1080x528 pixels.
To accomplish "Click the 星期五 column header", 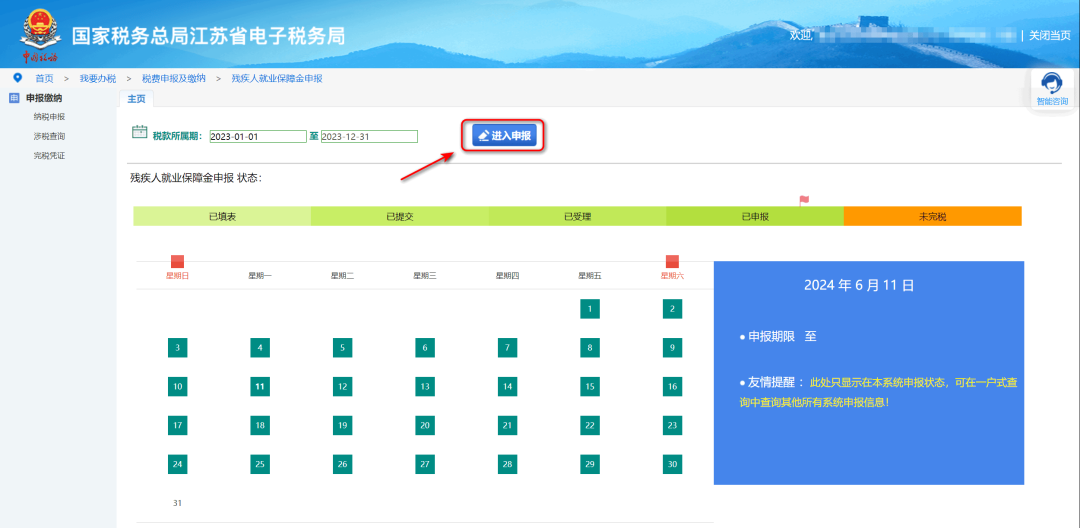I will [590, 275].
